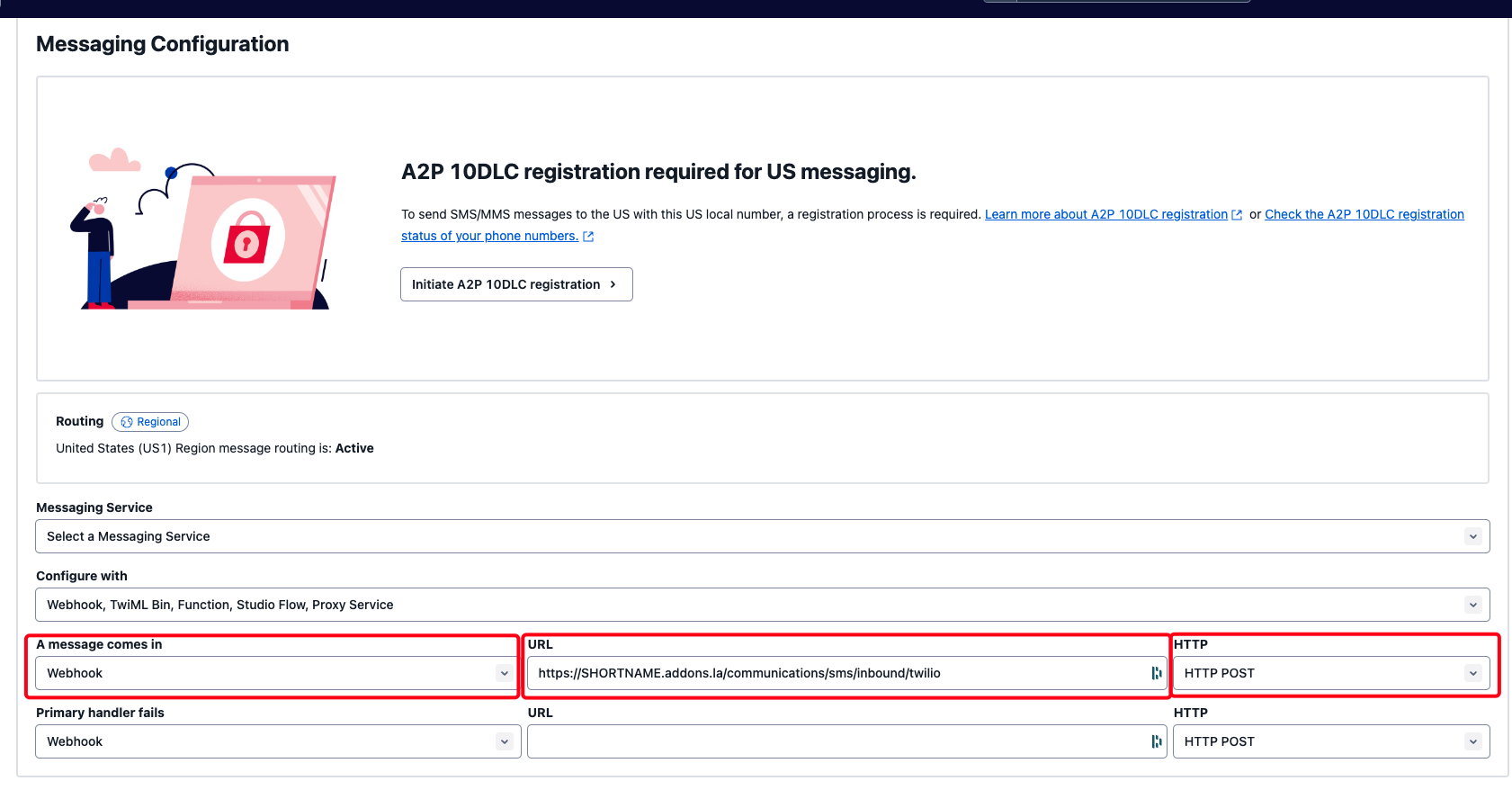Open Learn more about A2P 10DLC registration link
Screen dimensions: 1512x790
point(1105,214)
